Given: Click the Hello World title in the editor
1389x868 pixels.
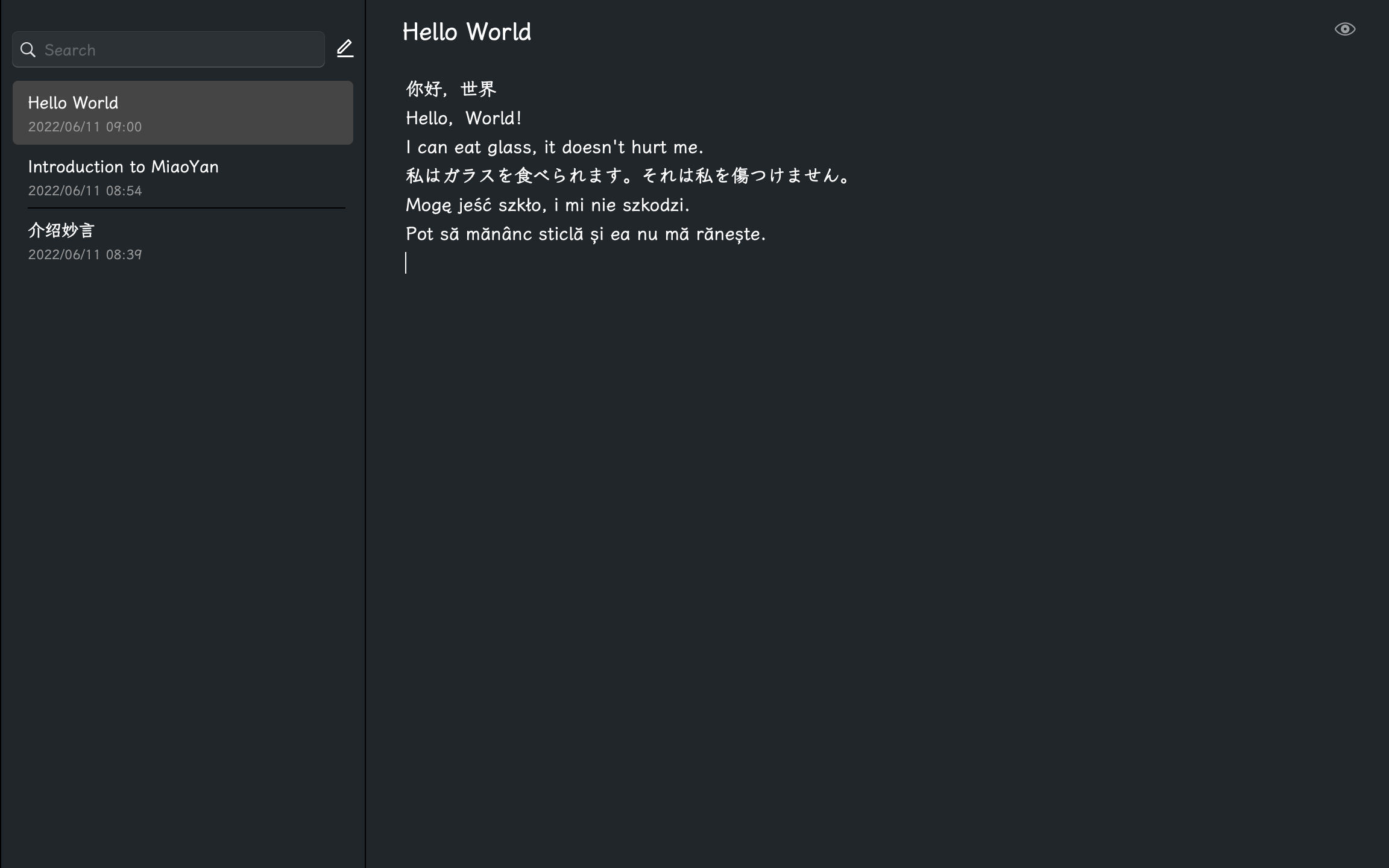Looking at the screenshot, I should [467, 32].
